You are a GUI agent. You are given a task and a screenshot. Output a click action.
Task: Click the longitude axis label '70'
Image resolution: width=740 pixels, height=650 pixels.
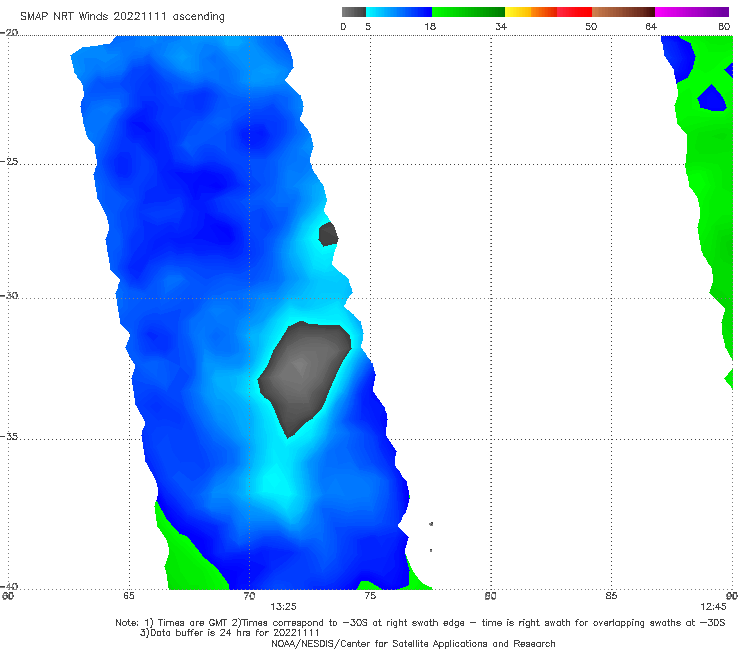249,596
